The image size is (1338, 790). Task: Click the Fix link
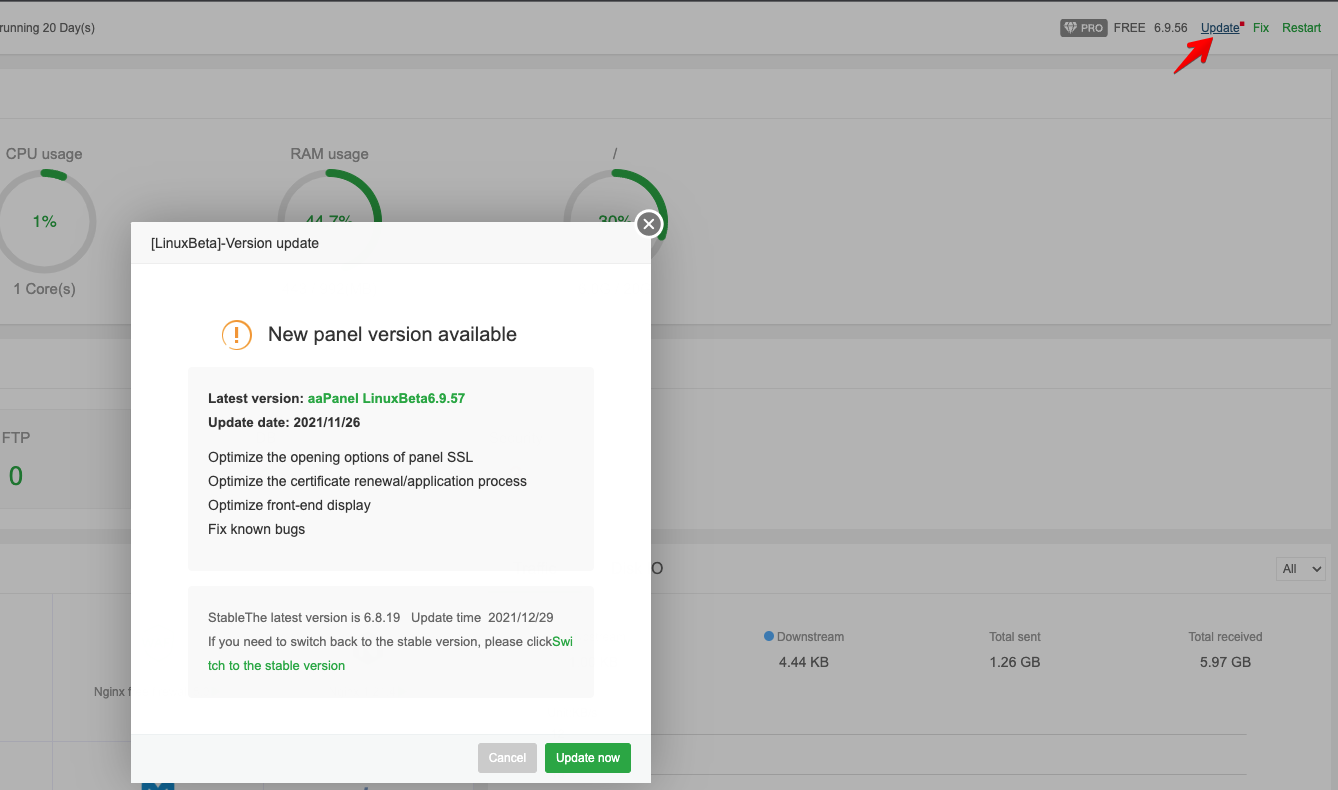1261,28
